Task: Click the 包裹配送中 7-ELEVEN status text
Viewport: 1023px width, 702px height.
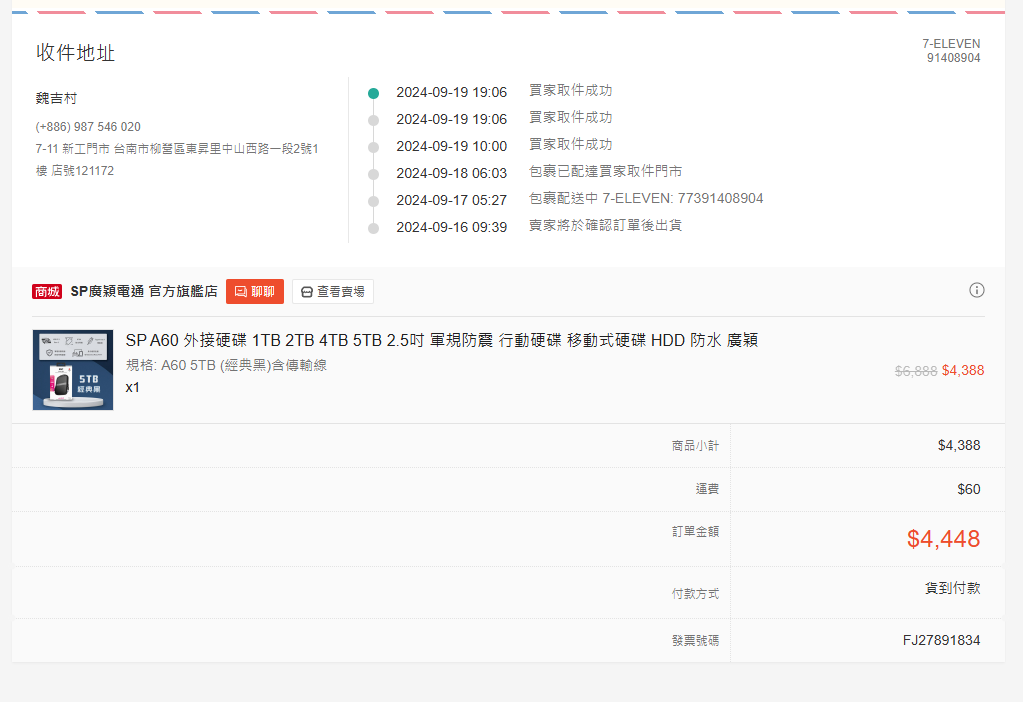Action: coord(646,199)
